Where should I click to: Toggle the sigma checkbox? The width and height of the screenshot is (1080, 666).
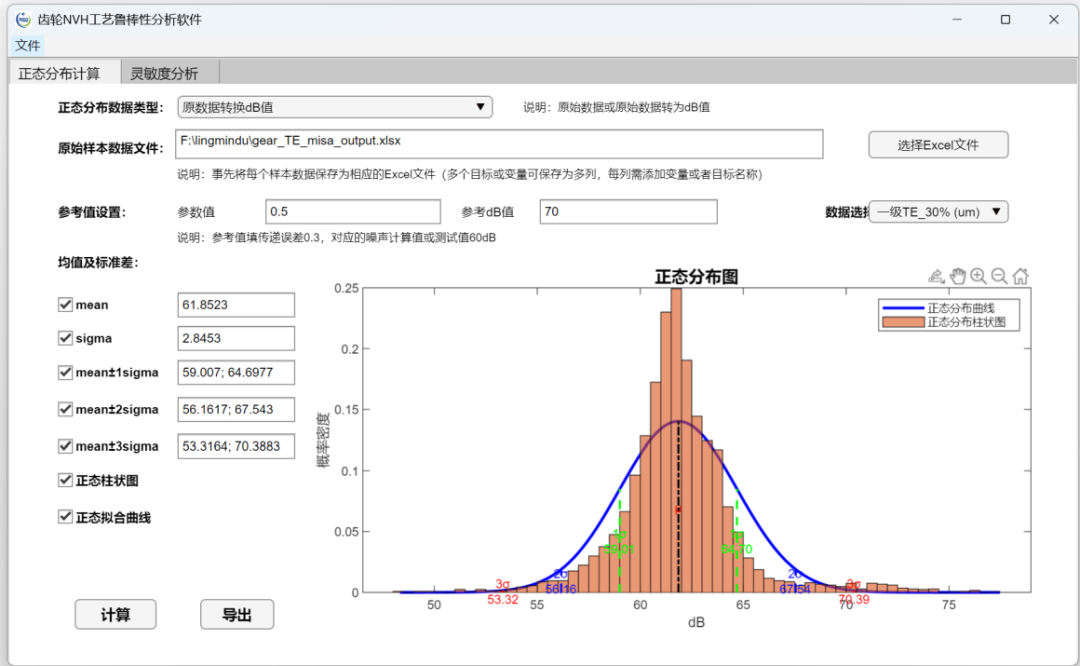click(65, 338)
